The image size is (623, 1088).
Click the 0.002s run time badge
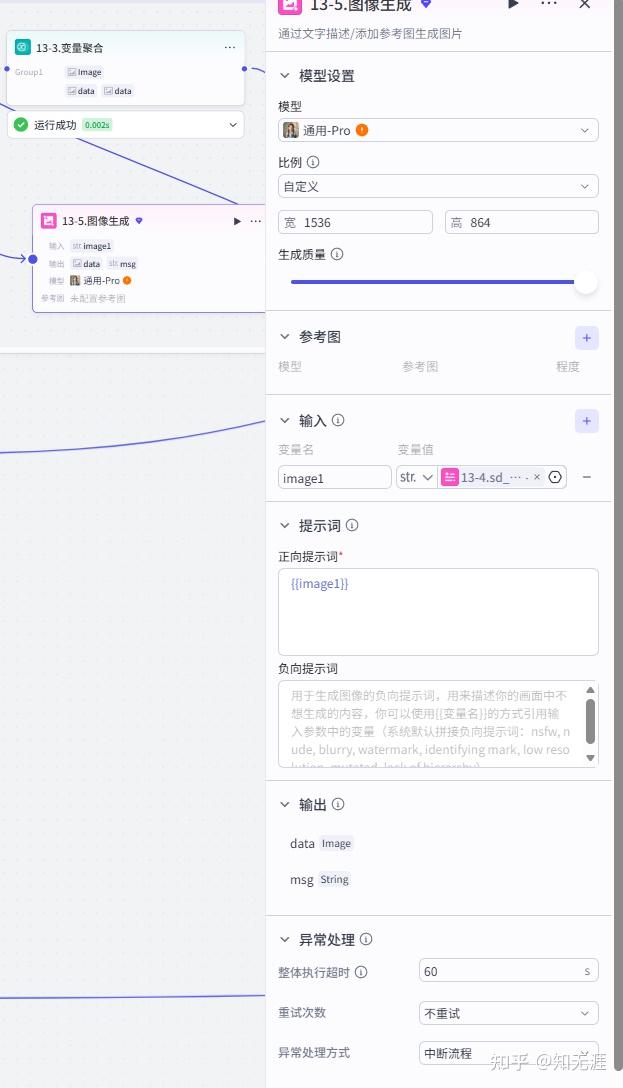[97, 125]
